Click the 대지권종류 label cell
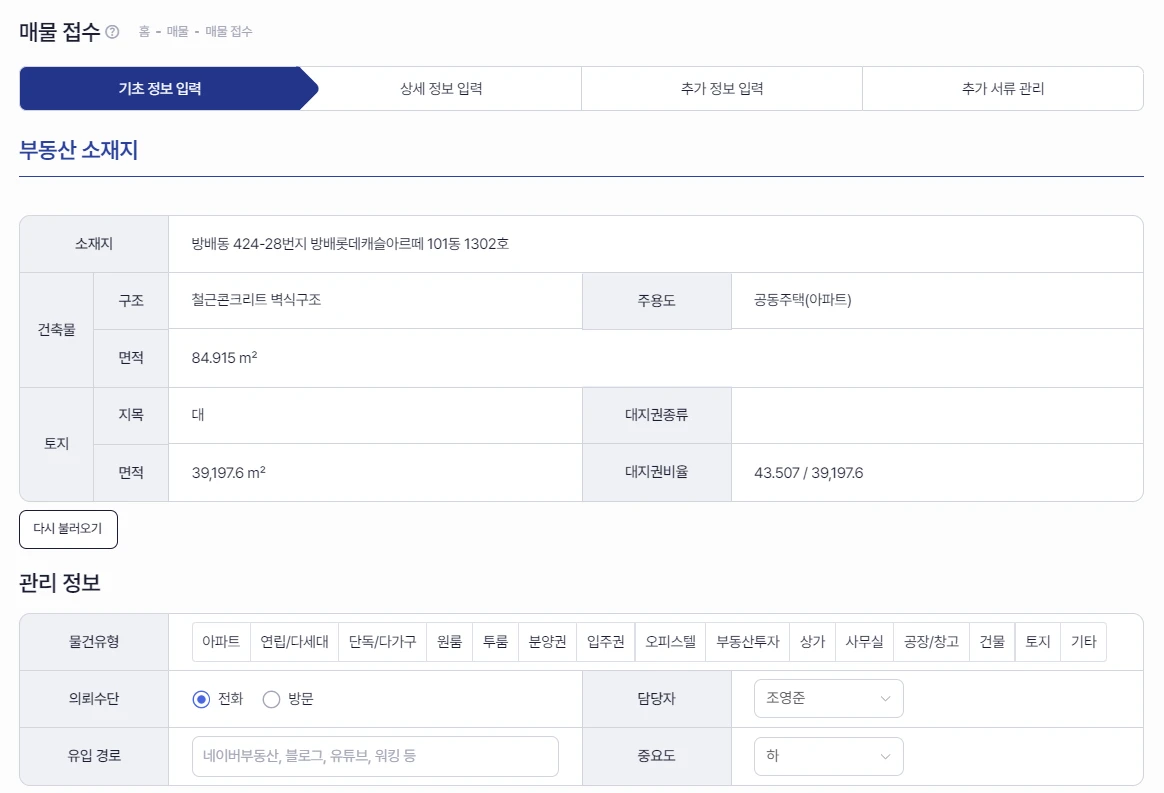1164x793 pixels. (657, 415)
